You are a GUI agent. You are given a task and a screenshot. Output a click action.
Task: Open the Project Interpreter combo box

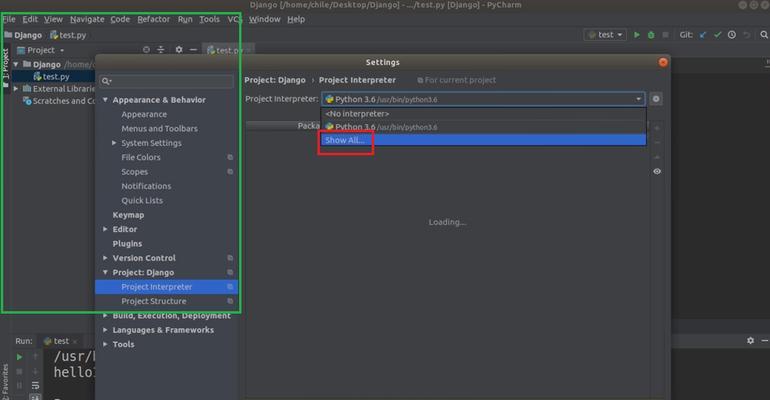point(483,99)
